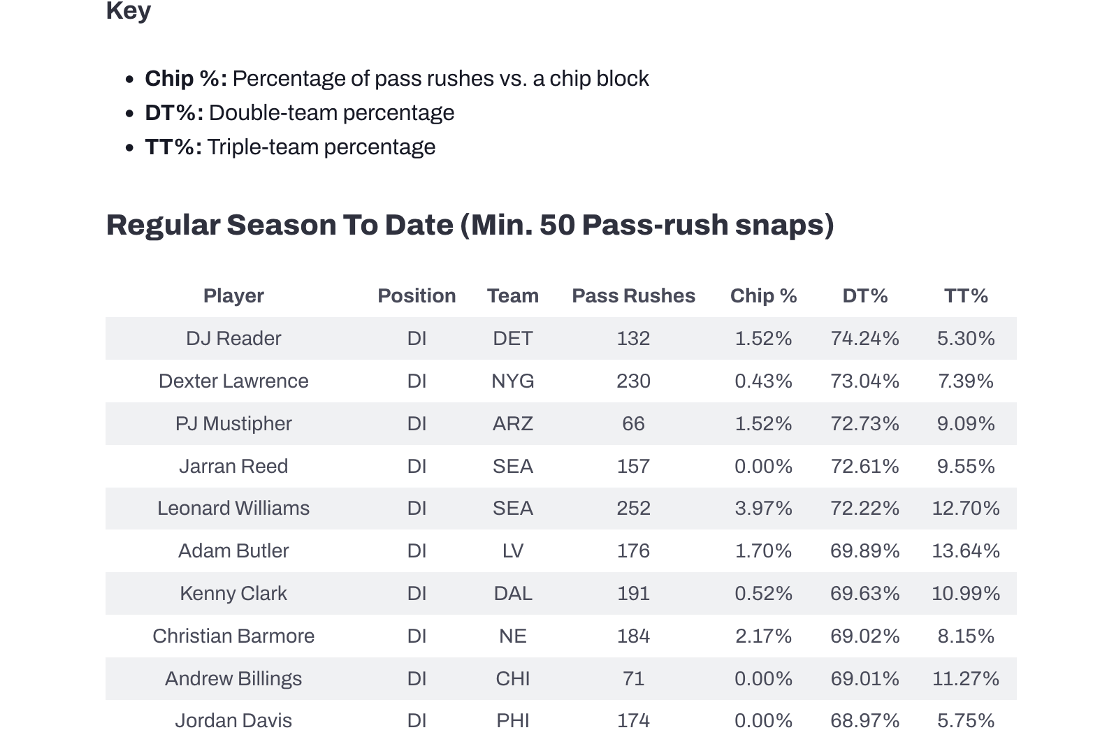
Task: Click the Team column header
Action: point(512,296)
